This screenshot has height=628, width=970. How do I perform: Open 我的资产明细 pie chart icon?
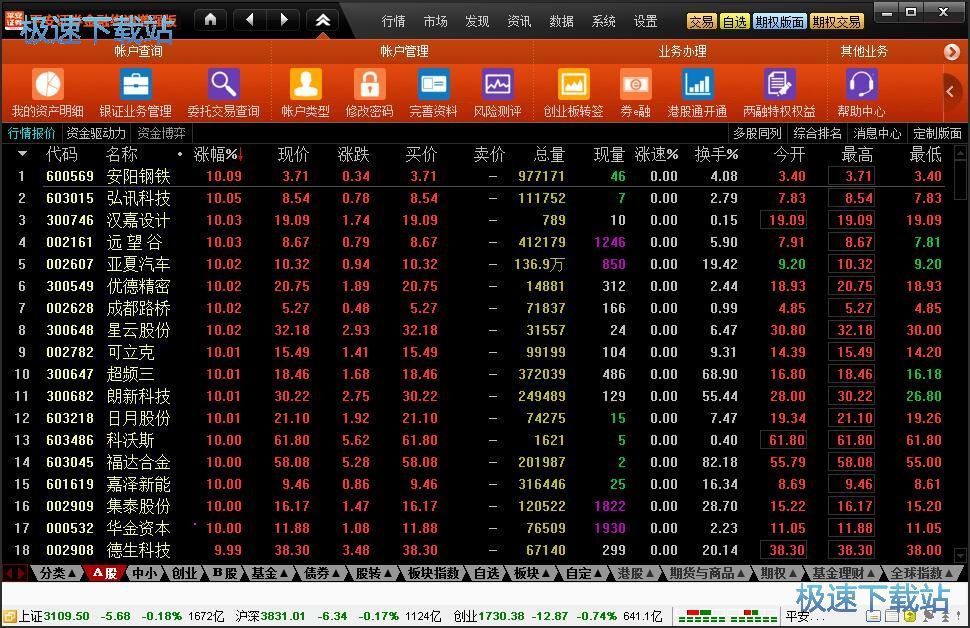point(48,84)
